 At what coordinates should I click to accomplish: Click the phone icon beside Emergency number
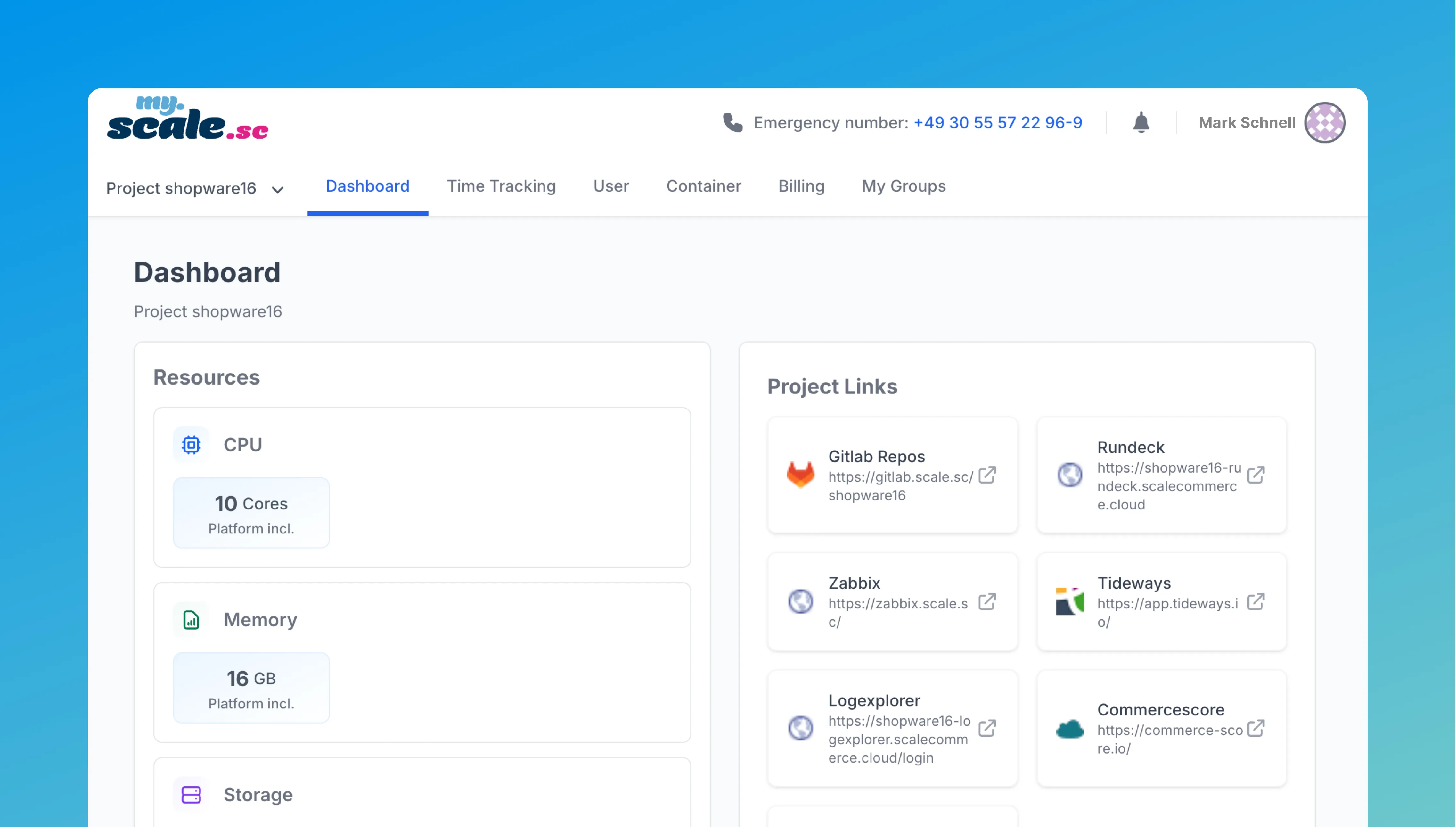tap(733, 123)
